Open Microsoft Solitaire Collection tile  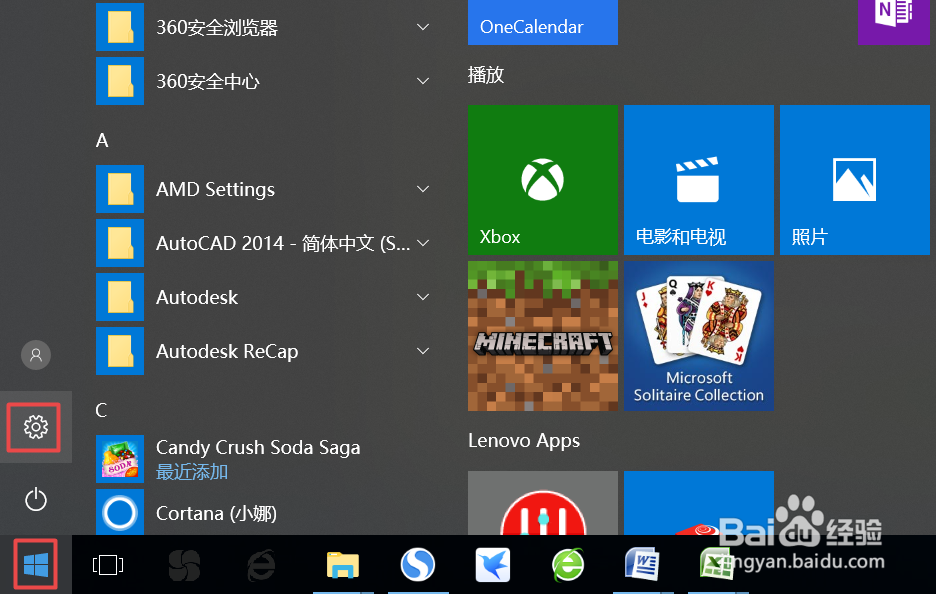tap(698, 336)
